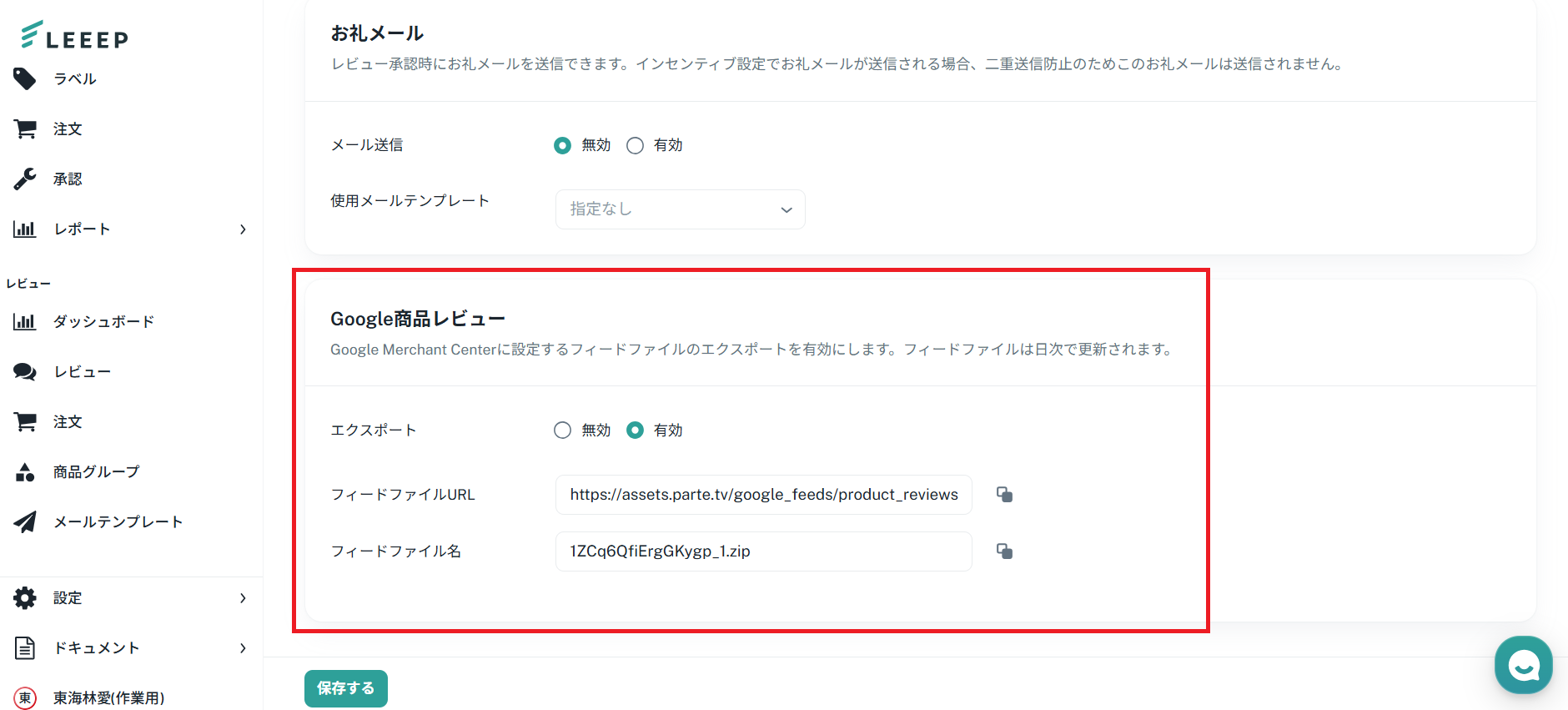Click the LEEEP logo
Screen dimensions: 1568x710
point(74,35)
